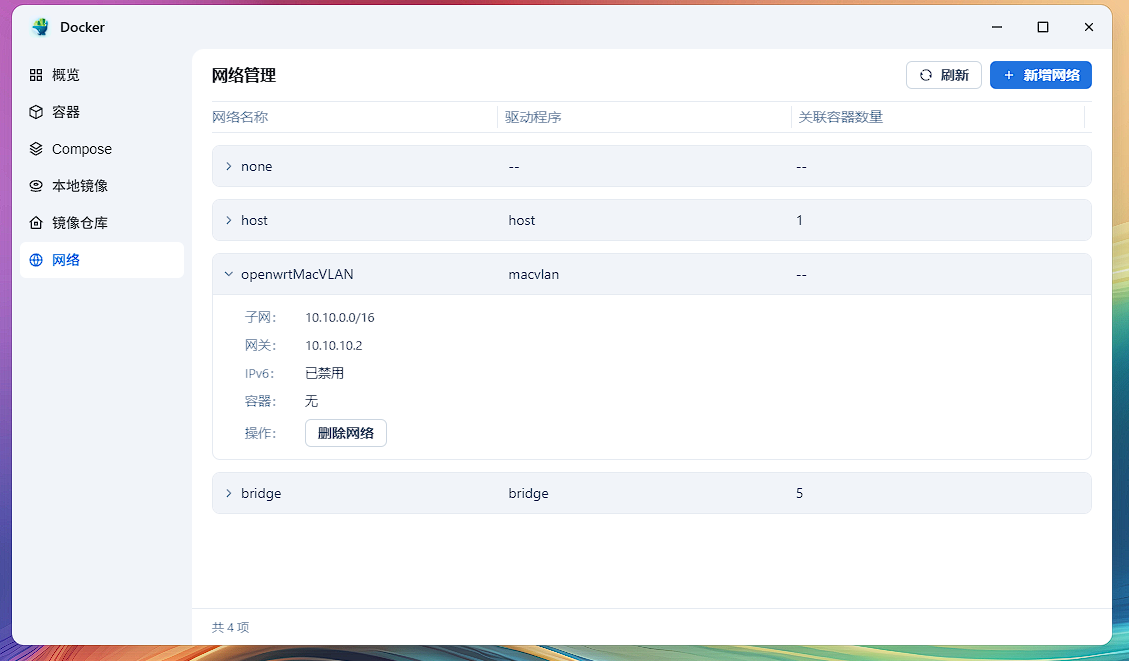Maximize the Docker window
Viewport: 1129px width, 661px height.
1043,27
